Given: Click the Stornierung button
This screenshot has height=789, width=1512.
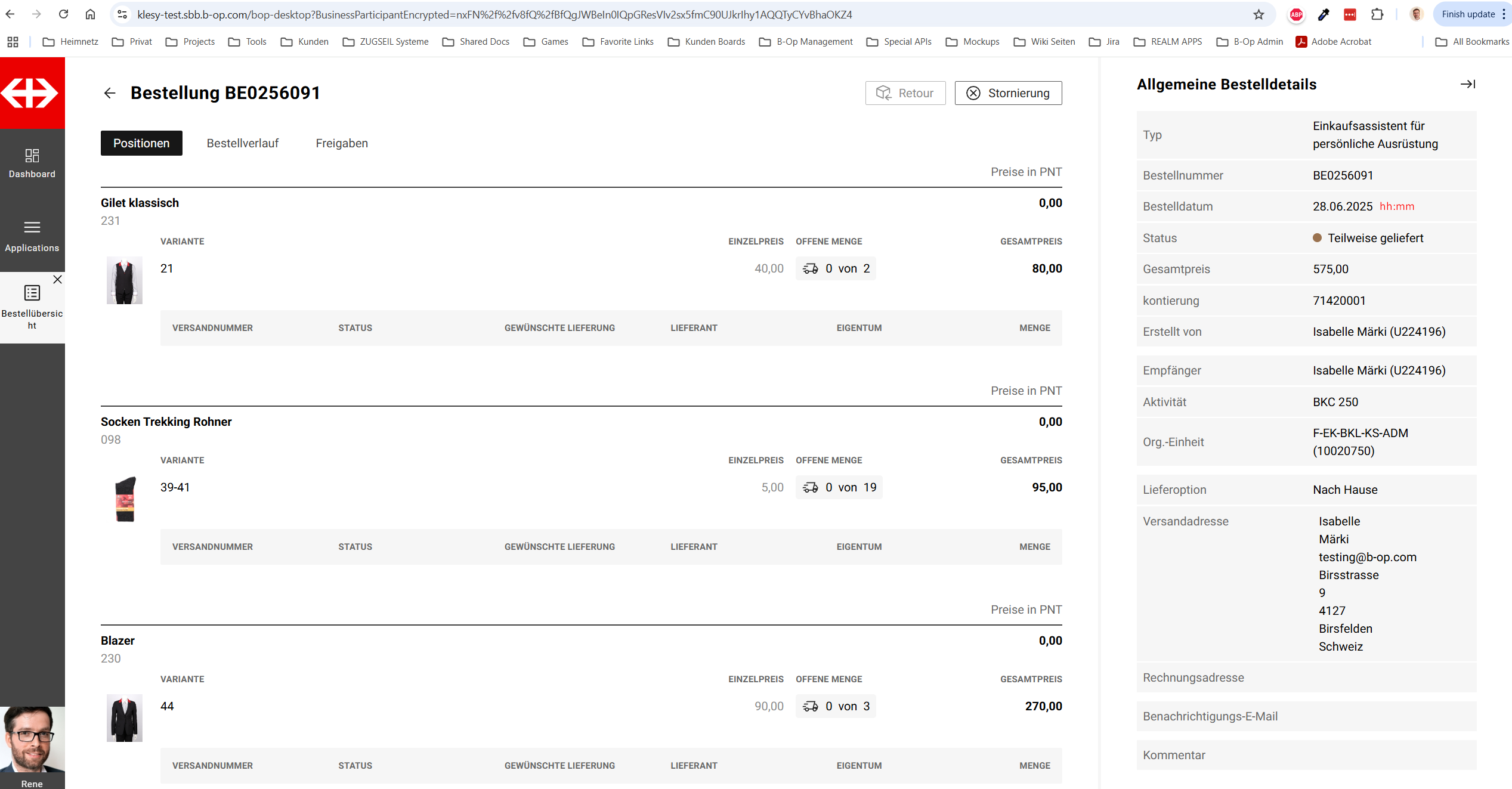Looking at the screenshot, I should pos(1008,93).
